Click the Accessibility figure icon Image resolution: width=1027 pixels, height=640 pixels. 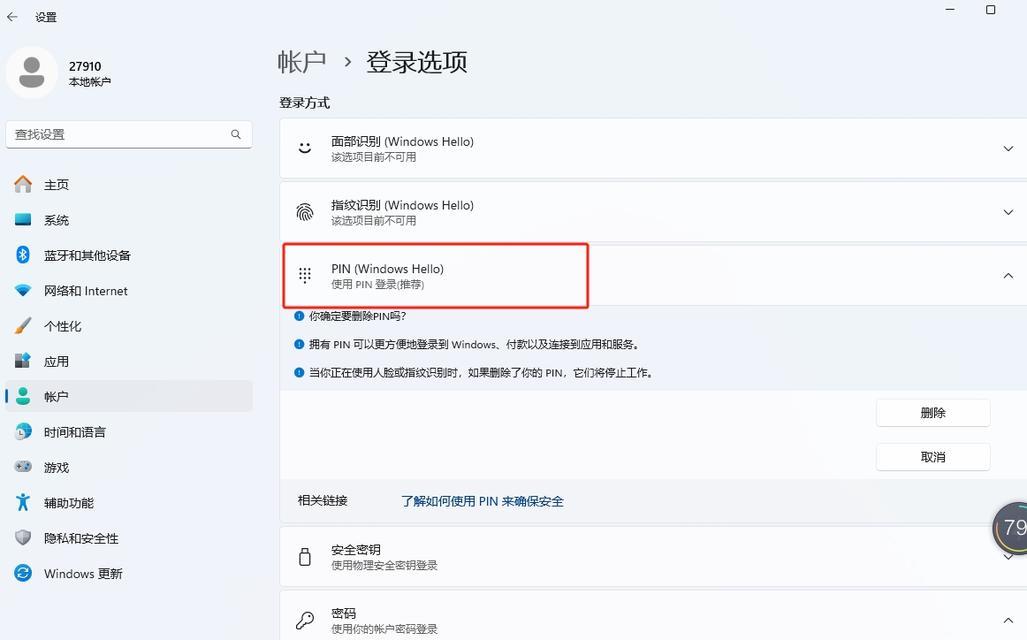coord(23,502)
